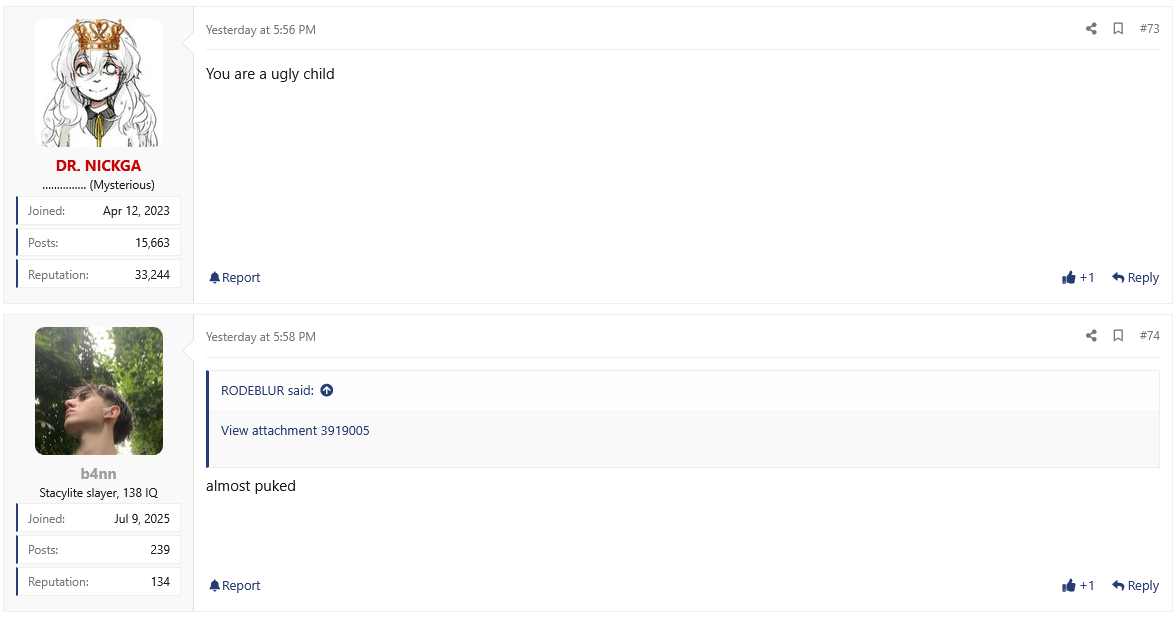Click the Yesterday at 5:56 PM timestamp

[x=261, y=30]
